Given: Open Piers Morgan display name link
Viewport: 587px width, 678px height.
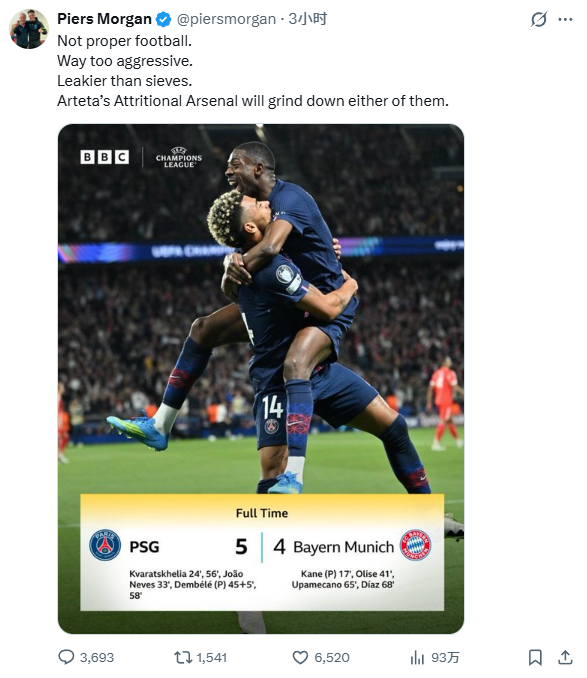Looking at the screenshot, I should pos(104,19).
